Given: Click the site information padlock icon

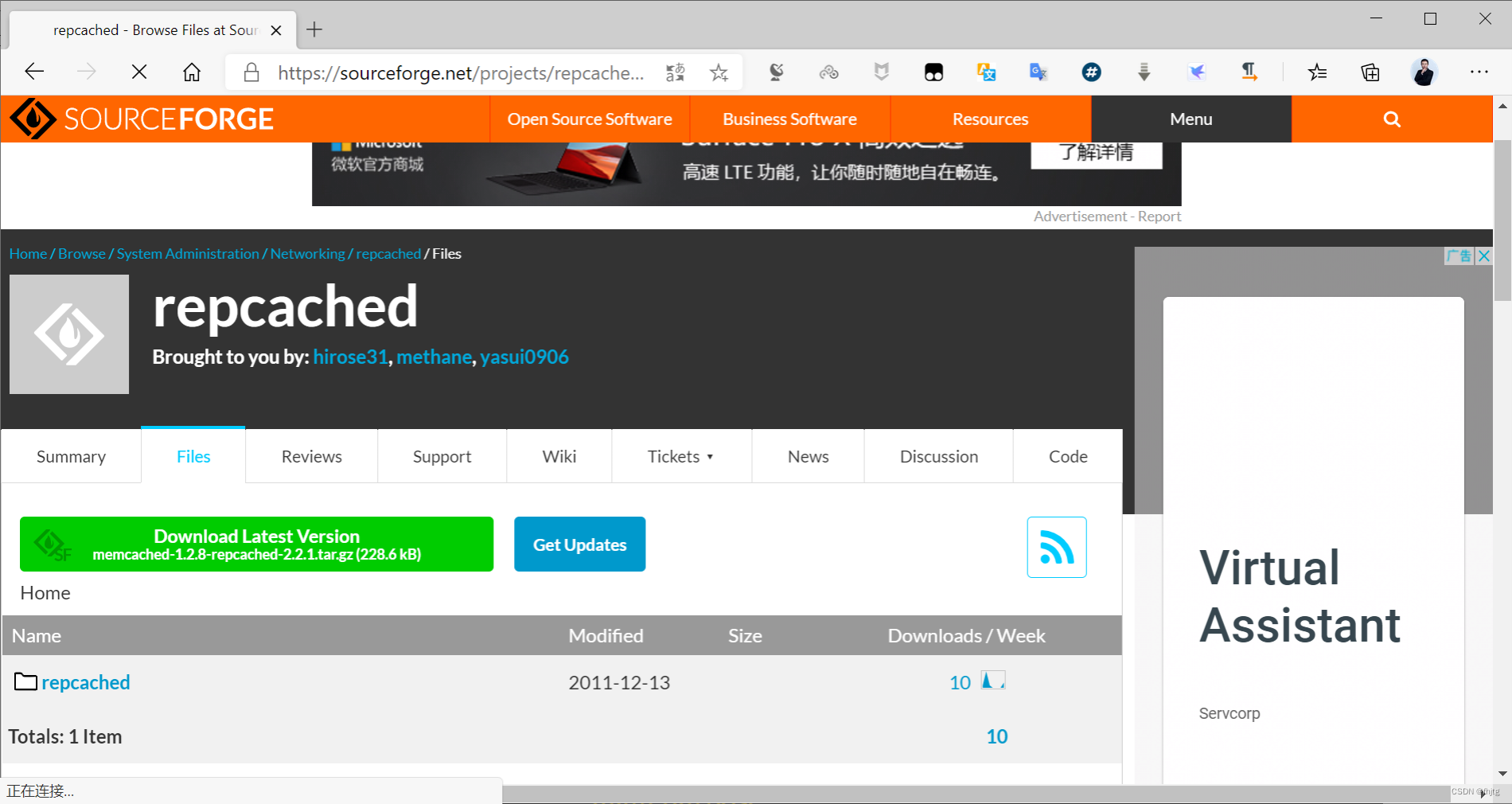Looking at the screenshot, I should pos(251,72).
